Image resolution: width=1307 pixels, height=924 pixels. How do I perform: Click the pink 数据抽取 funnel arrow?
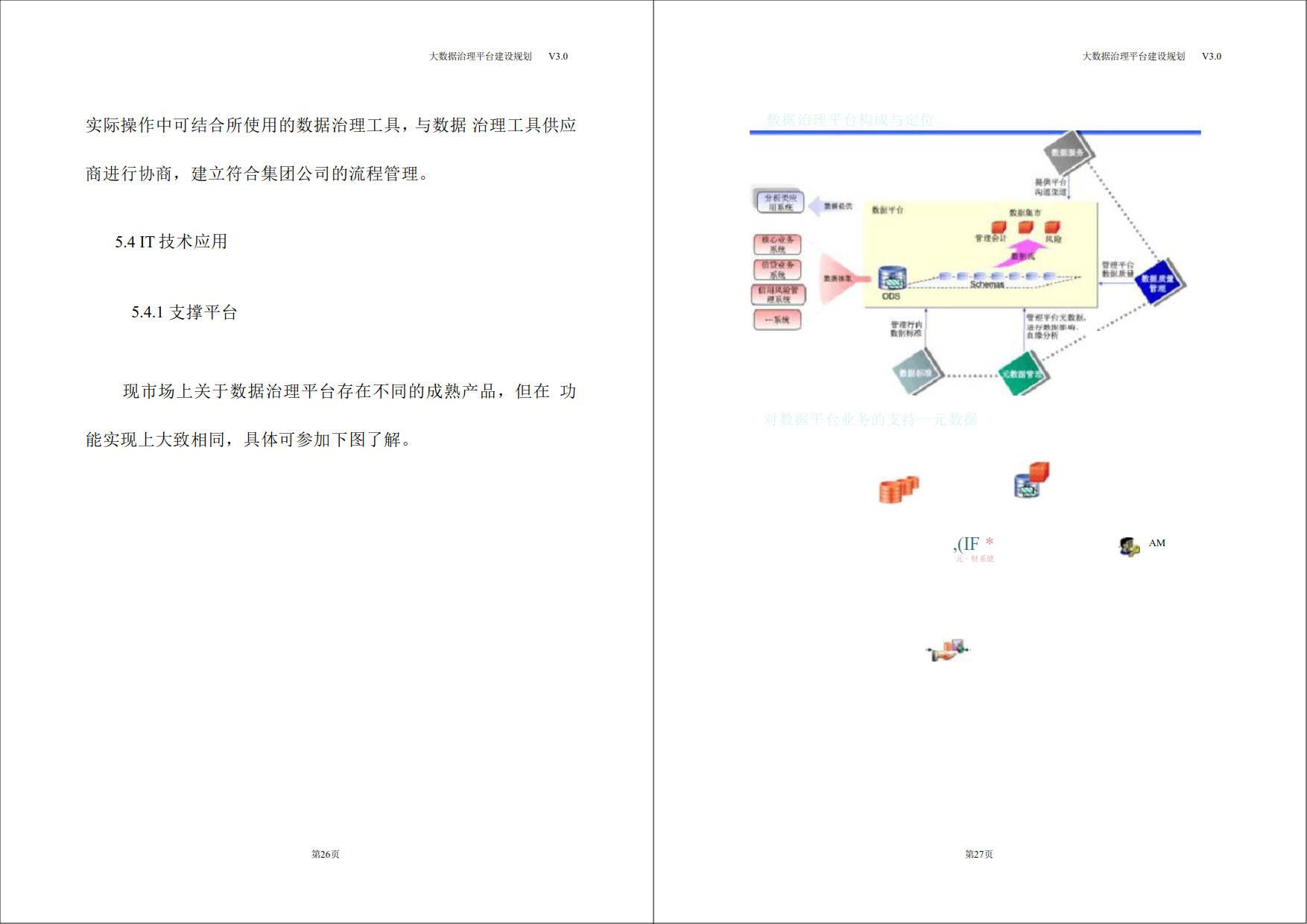click(845, 279)
